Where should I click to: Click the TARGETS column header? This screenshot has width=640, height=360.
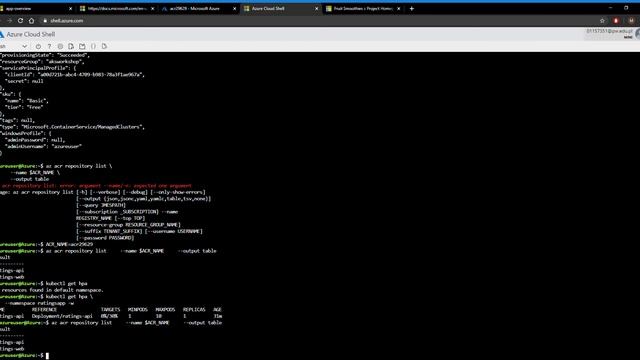coord(111,310)
